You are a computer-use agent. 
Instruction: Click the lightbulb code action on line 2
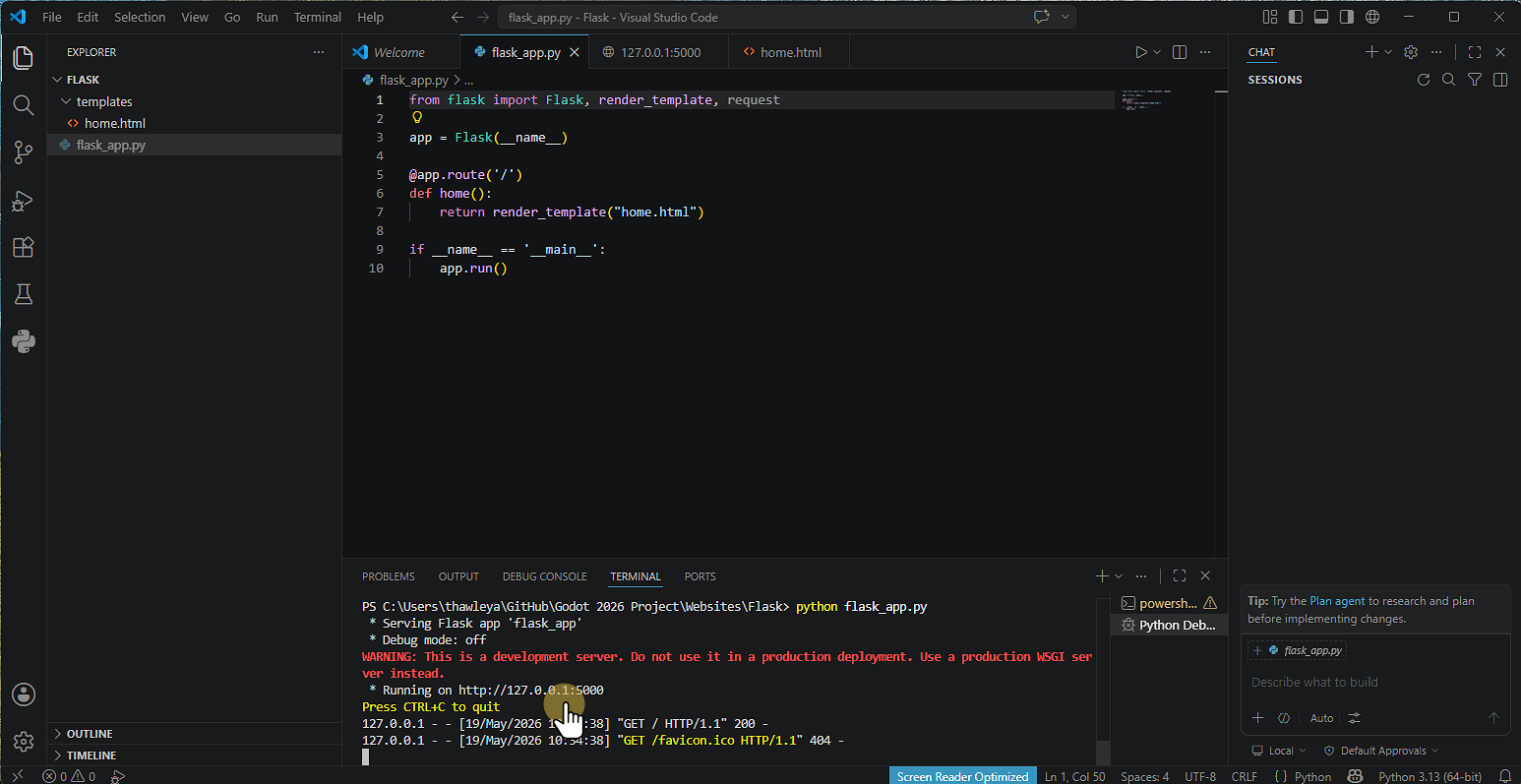[x=416, y=118]
